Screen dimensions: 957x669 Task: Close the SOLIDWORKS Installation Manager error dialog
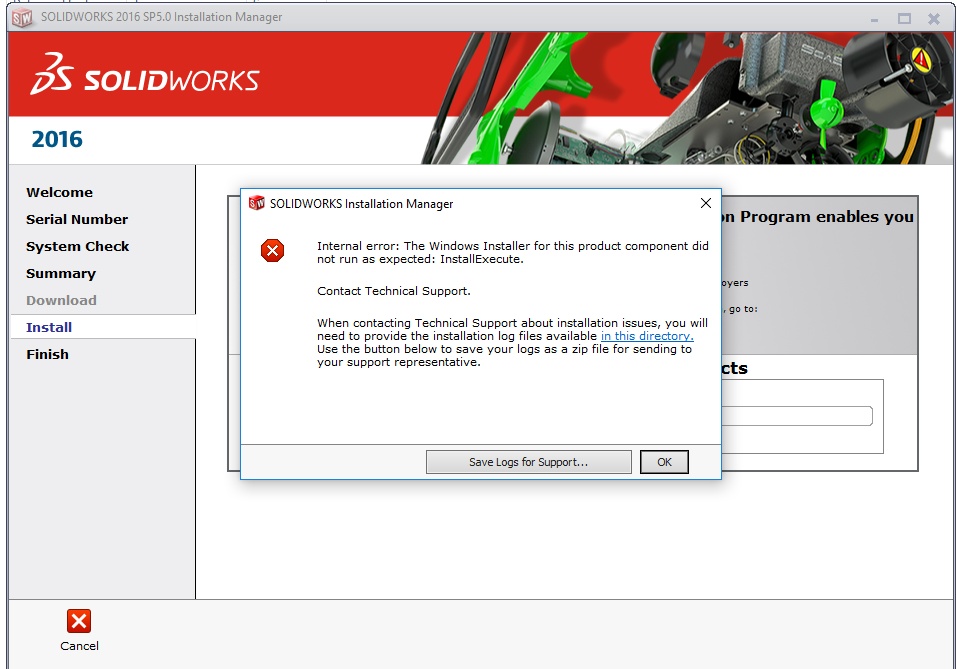pyautogui.click(x=706, y=203)
